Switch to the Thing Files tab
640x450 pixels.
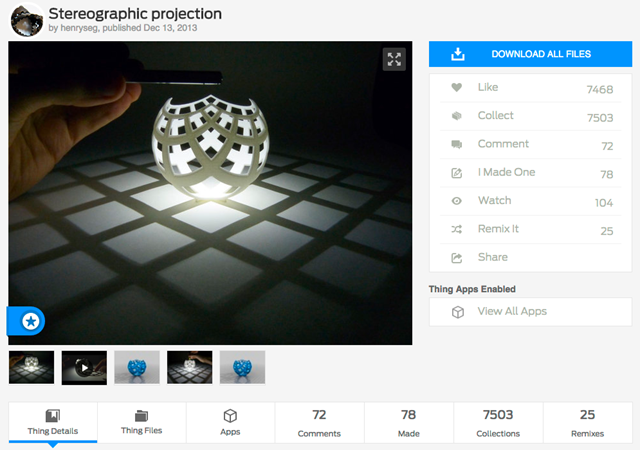click(x=141, y=422)
